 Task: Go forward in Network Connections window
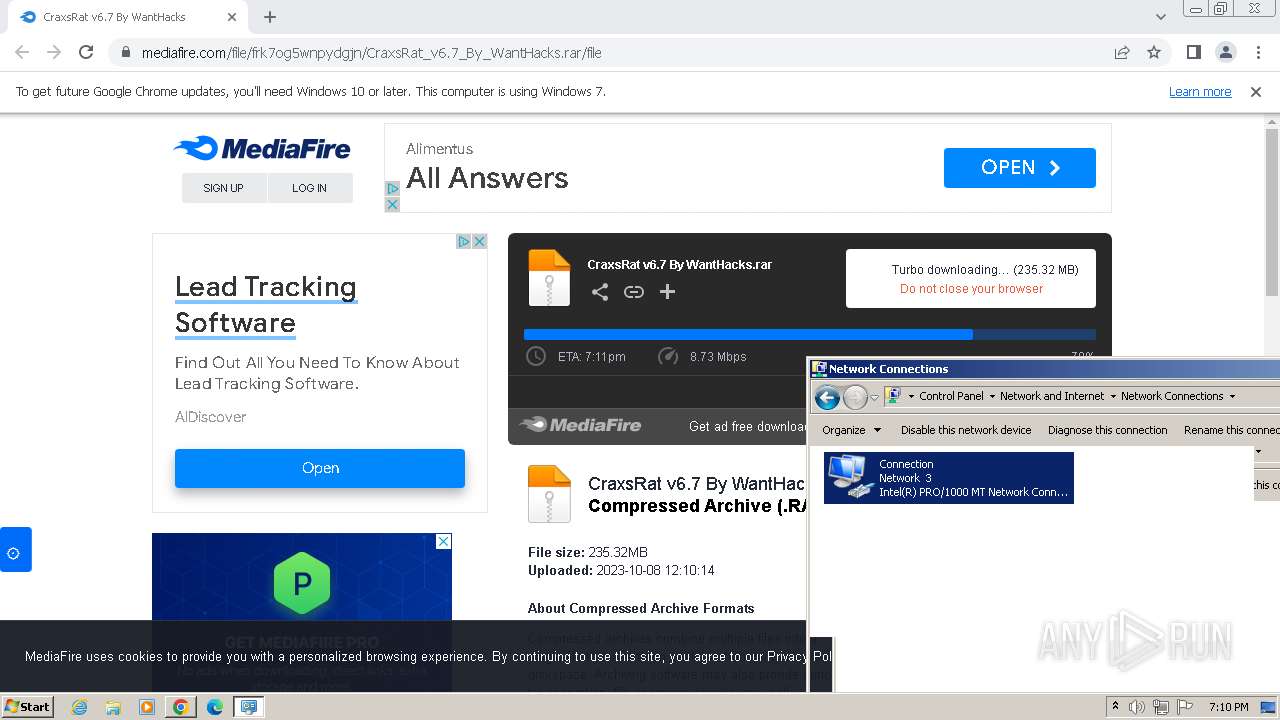click(855, 397)
